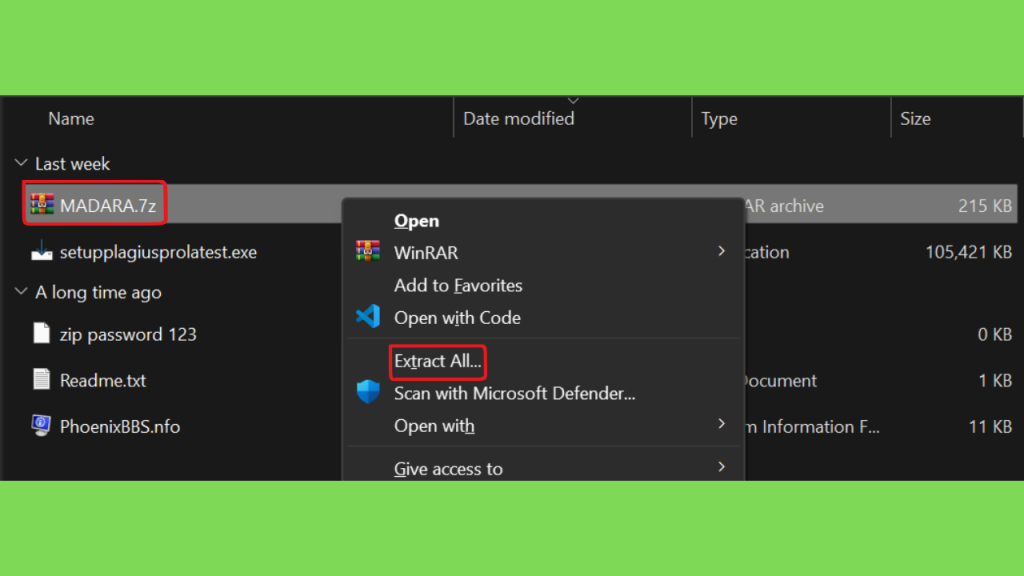Sort by Date modified column header
This screenshot has width=1024, height=576.
[519, 119]
